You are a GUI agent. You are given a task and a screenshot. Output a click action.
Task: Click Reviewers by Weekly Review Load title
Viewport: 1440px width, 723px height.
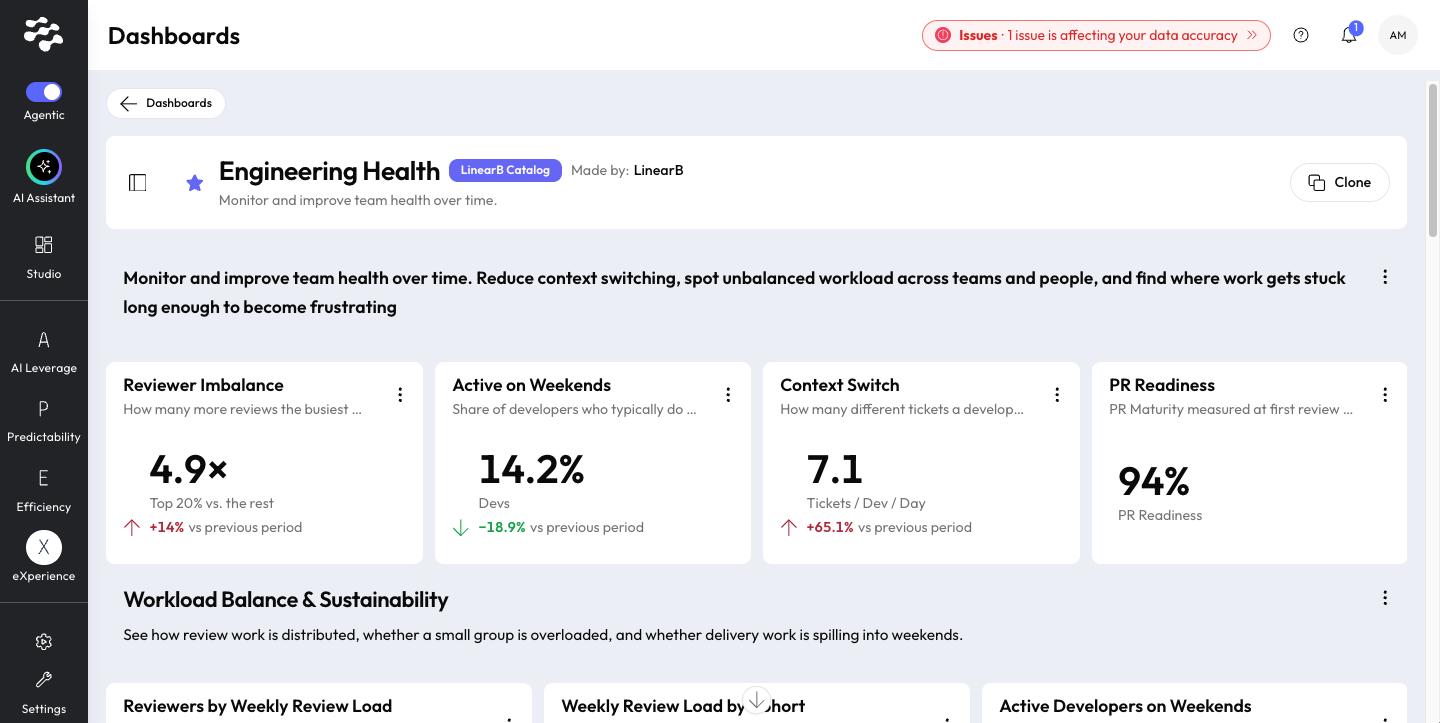258,706
